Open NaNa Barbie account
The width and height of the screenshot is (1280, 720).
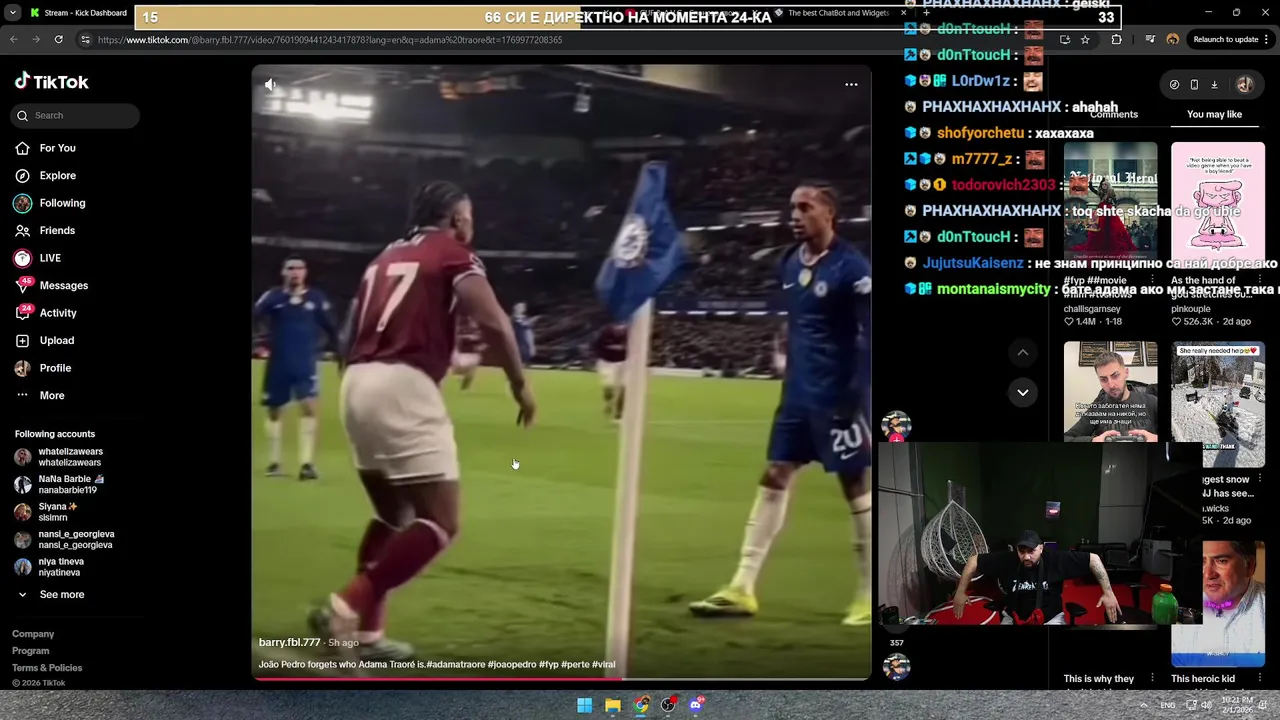[70, 485]
